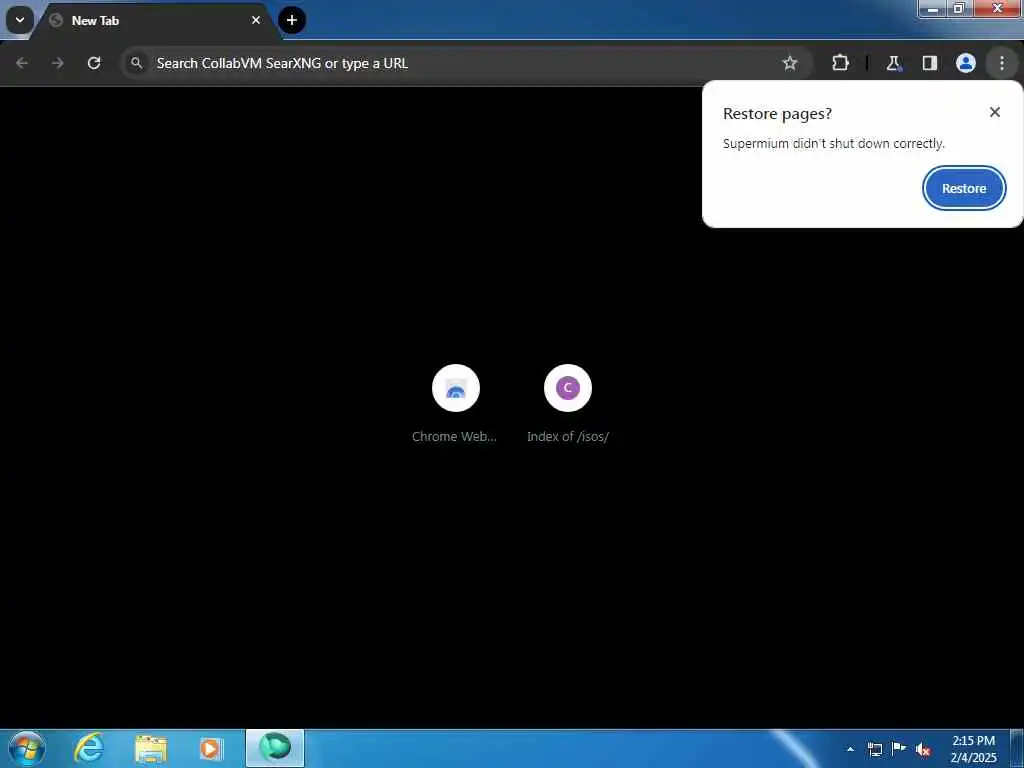
Task: Open Windows Explorer from the taskbar
Action: pos(151,748)
